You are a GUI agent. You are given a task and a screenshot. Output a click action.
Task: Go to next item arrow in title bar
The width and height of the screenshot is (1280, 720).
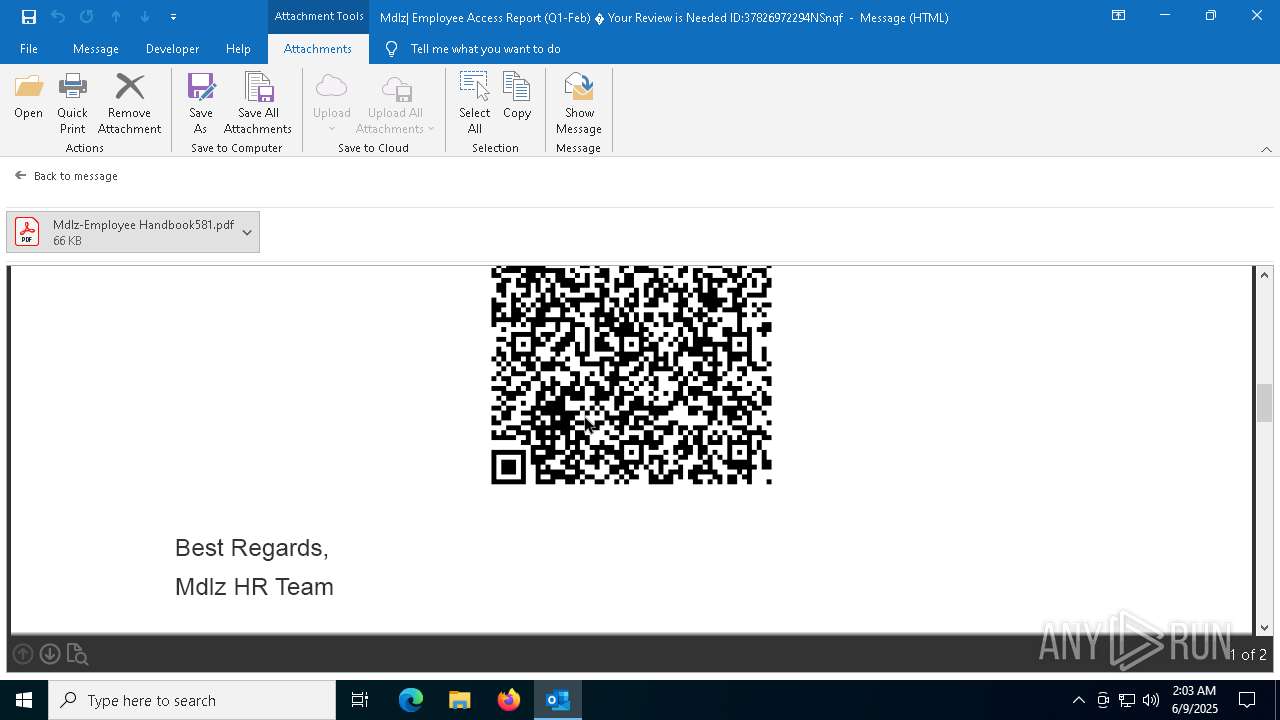[145, 16]
